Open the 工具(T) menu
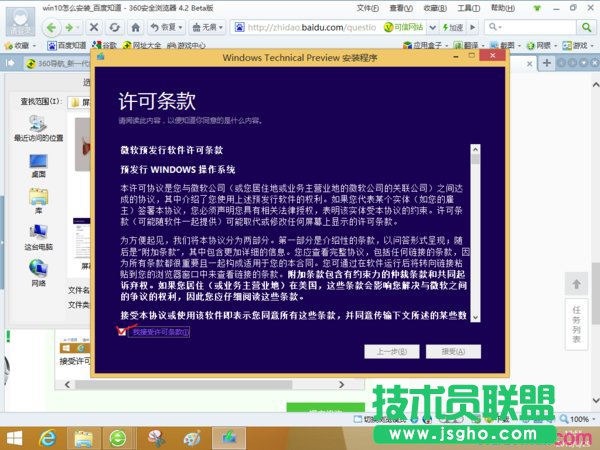Viewport: 600px width, 450px height. (x=468, y=8)
